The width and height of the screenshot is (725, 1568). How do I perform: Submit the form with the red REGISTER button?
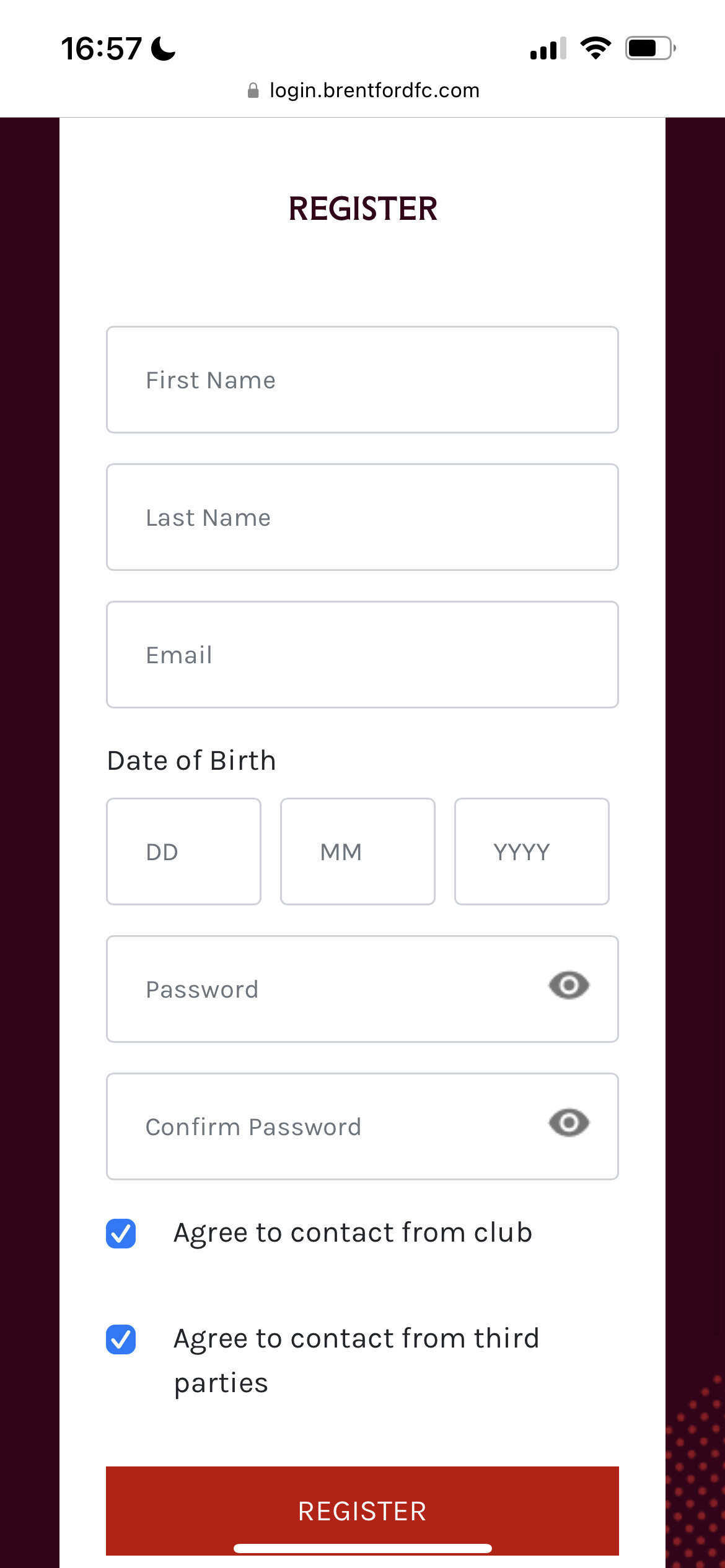point(362,1510)
